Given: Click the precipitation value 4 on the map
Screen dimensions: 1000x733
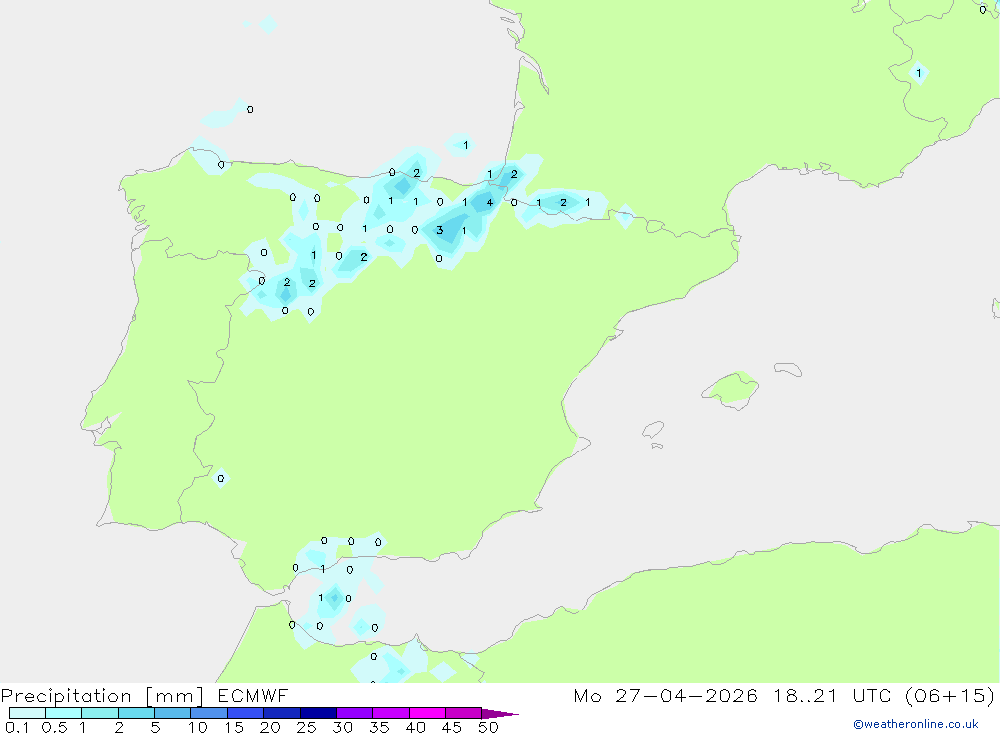Looking at the screenshot, I should 489,203.
